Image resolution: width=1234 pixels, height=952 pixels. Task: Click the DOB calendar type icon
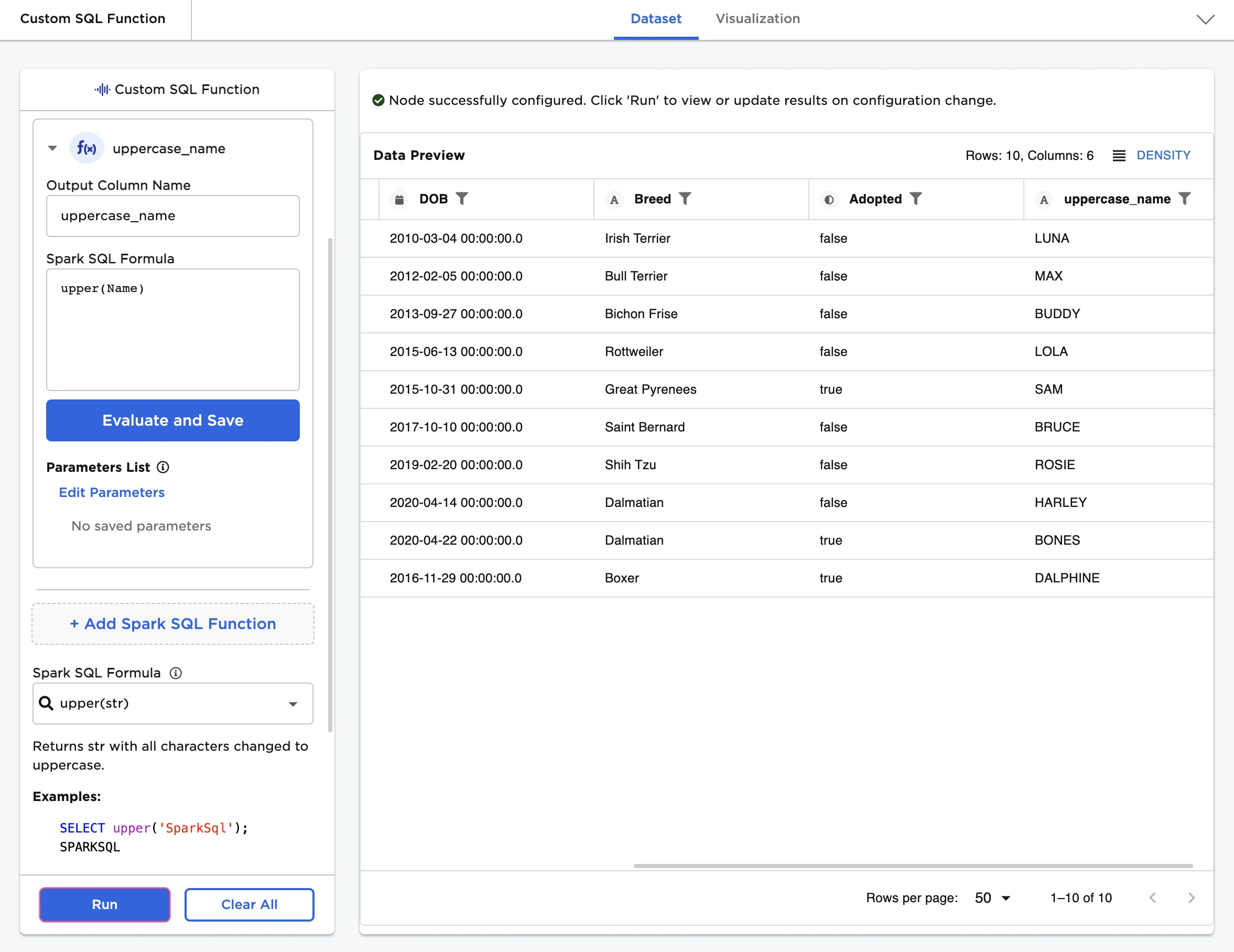tap(399, 199)
